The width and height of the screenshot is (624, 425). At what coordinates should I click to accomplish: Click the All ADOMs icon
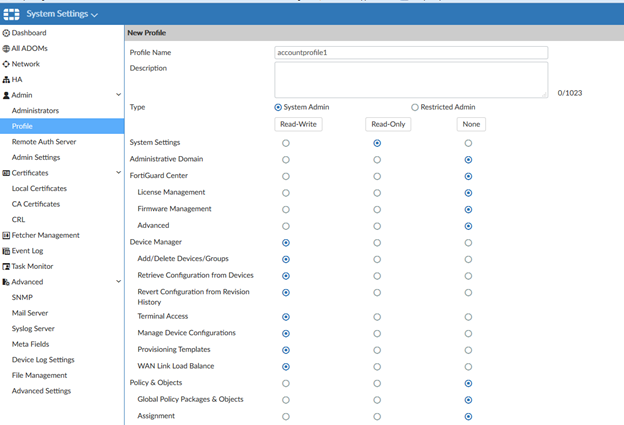6,48
